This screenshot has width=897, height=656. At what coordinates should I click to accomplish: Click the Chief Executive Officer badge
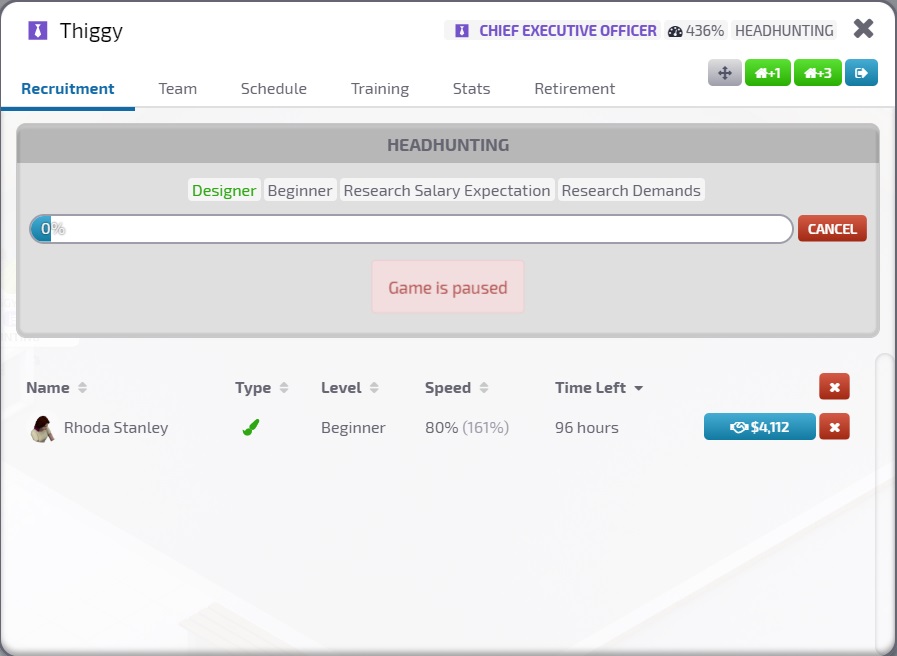point(552,31)
